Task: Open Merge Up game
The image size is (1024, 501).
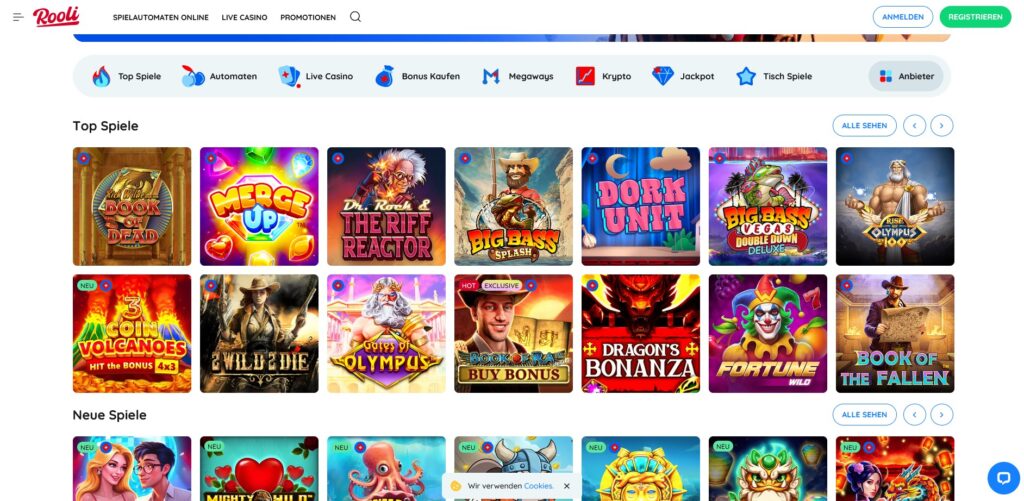Action: click(259, 206)
